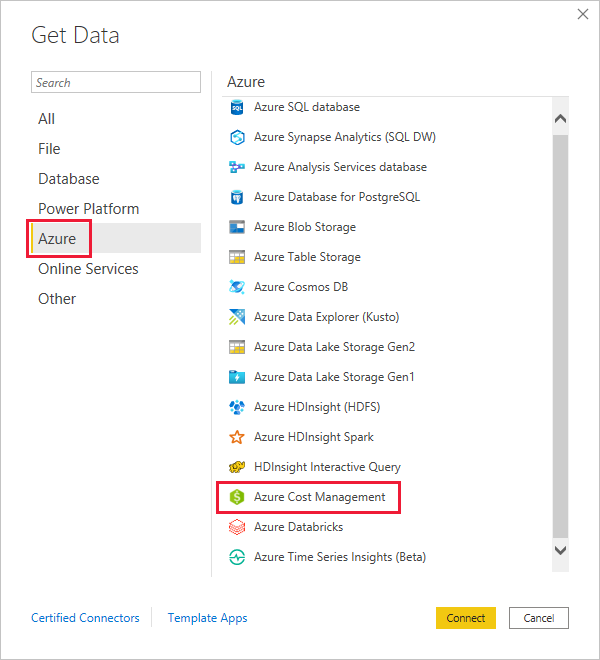
Task: Select the Power Platform category
Action: (88, 209)
